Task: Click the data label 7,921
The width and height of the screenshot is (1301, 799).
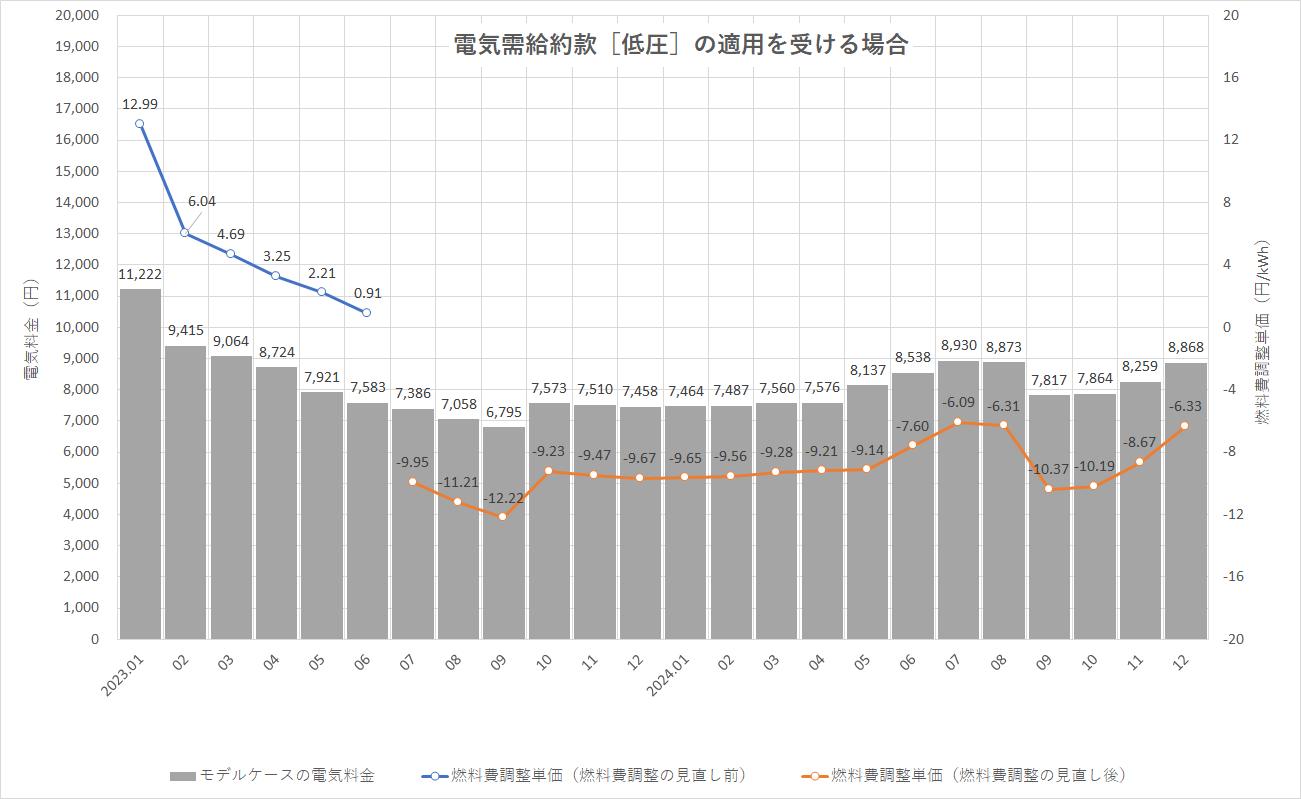Action: (x=321, y=376)
